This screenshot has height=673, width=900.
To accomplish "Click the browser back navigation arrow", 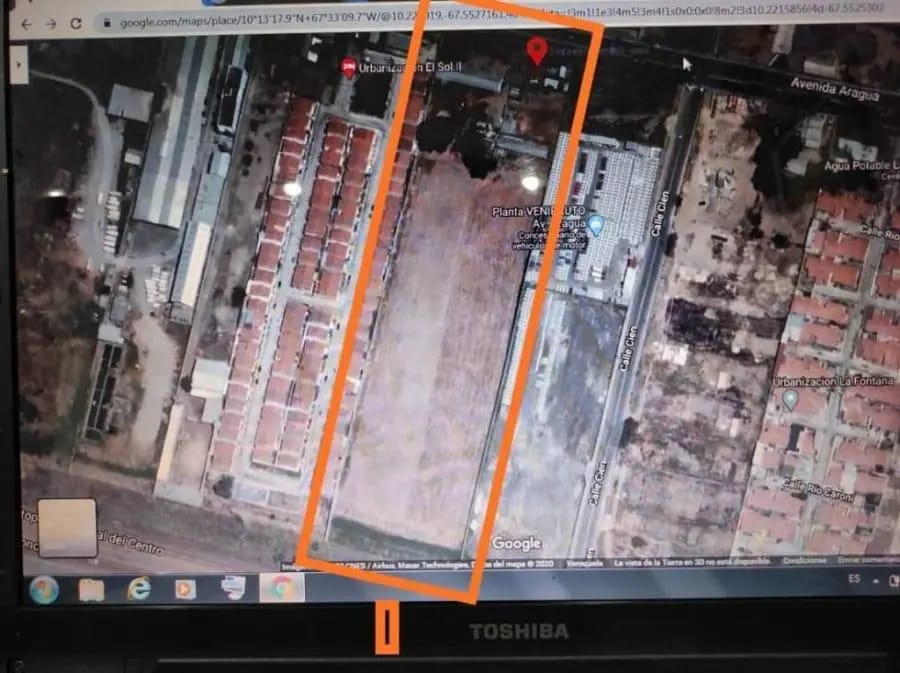I will (x=25, y=22).
